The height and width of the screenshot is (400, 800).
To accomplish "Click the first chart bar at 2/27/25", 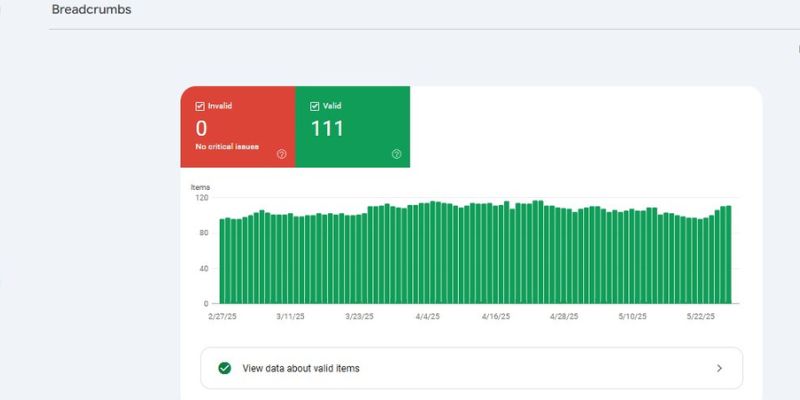I will point(223,260).
